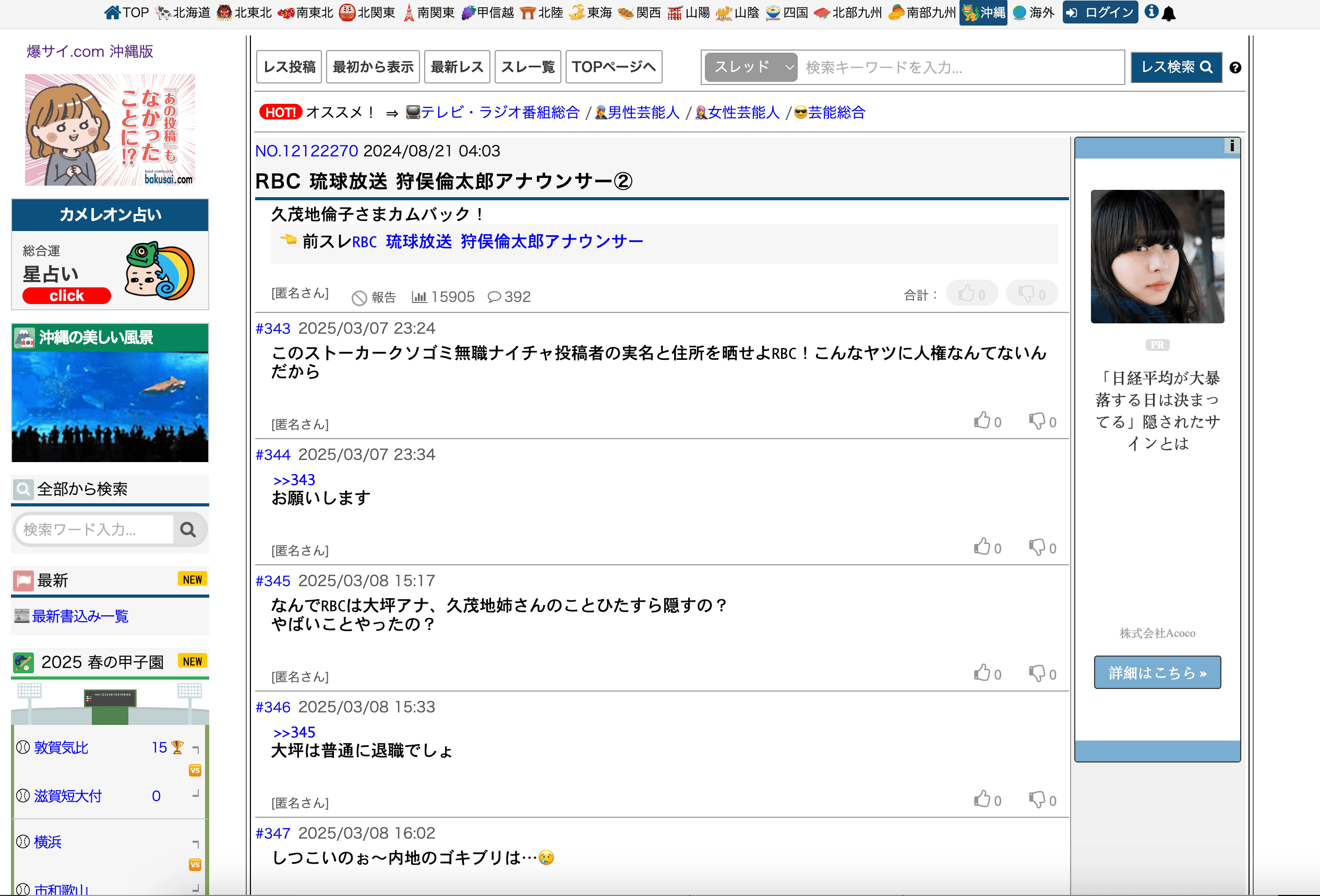Click the report (報告) icon on thread
The image size is (1320, 896).
pos(359,297)
